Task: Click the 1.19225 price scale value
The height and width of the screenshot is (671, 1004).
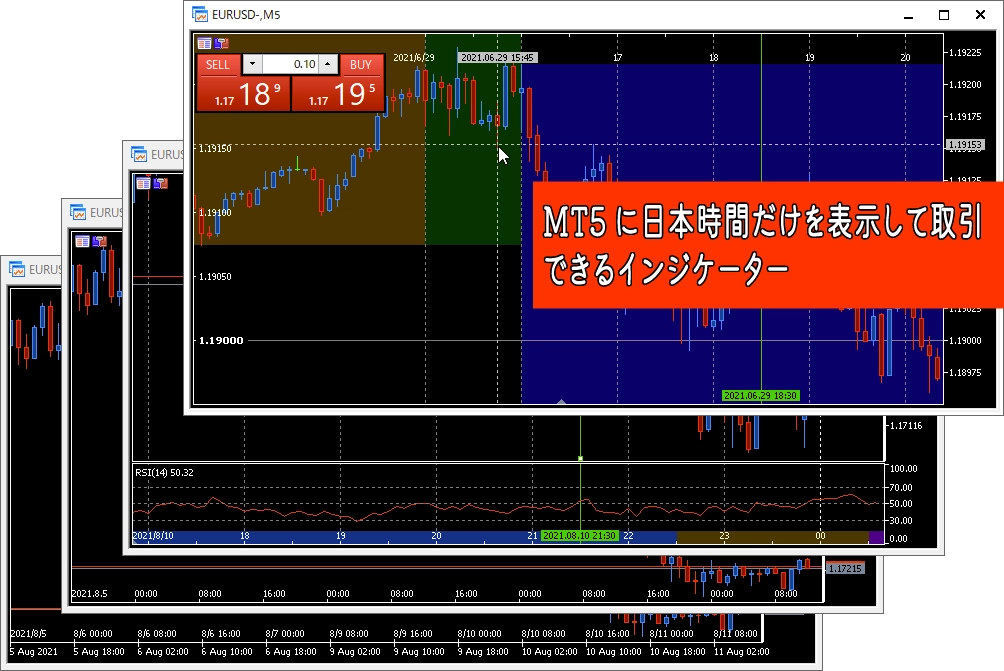Action: [x=965, y=53]
